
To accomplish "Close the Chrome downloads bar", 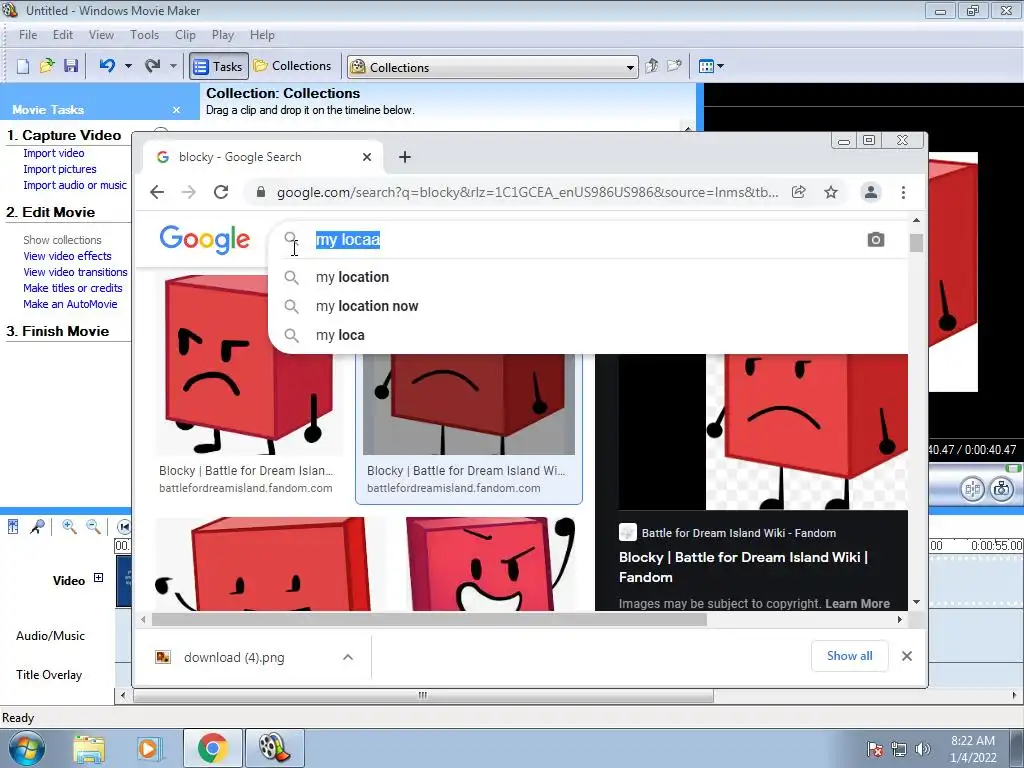I will 906,656.
